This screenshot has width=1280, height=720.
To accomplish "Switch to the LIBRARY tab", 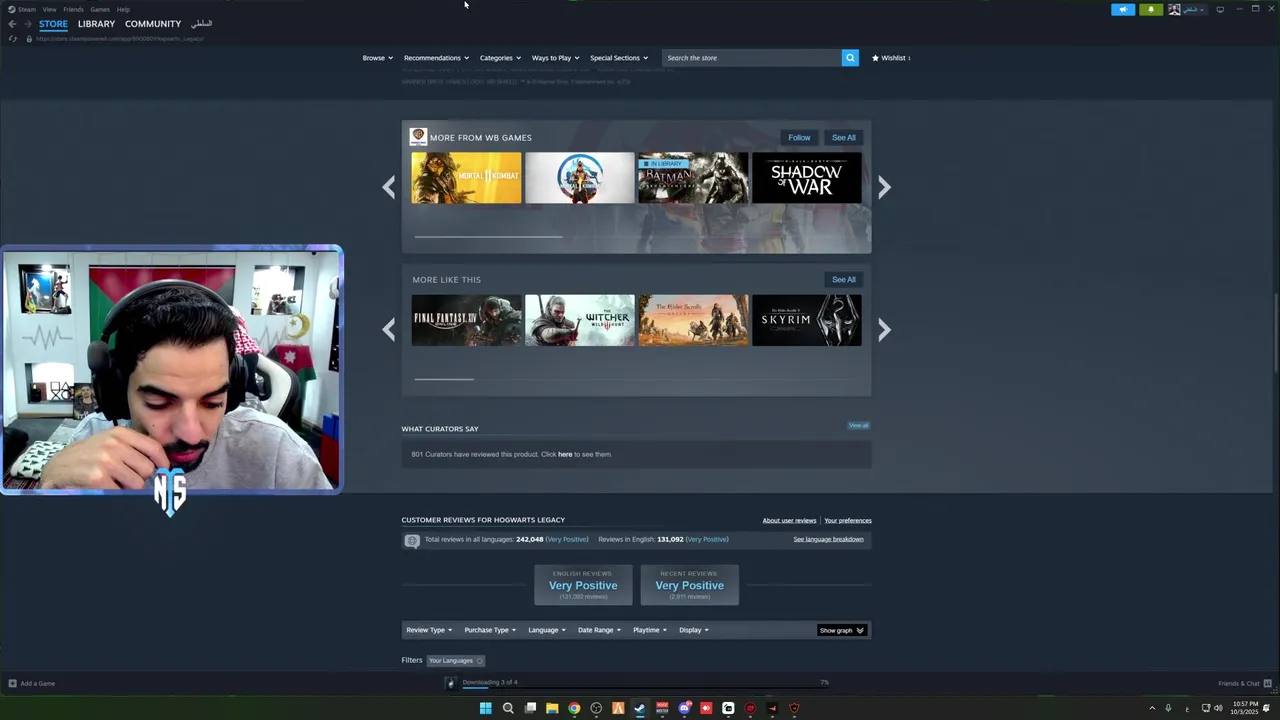I will click(x=96, y=24).
